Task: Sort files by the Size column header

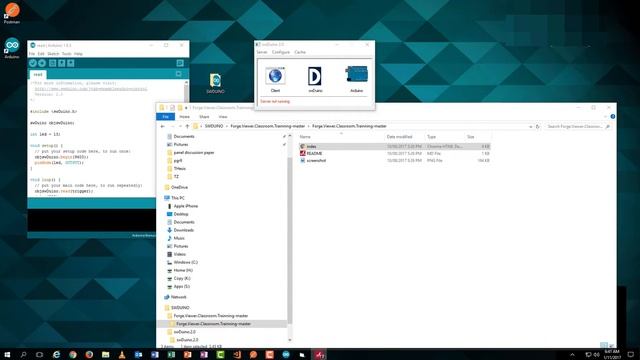Action: point(471,137)
